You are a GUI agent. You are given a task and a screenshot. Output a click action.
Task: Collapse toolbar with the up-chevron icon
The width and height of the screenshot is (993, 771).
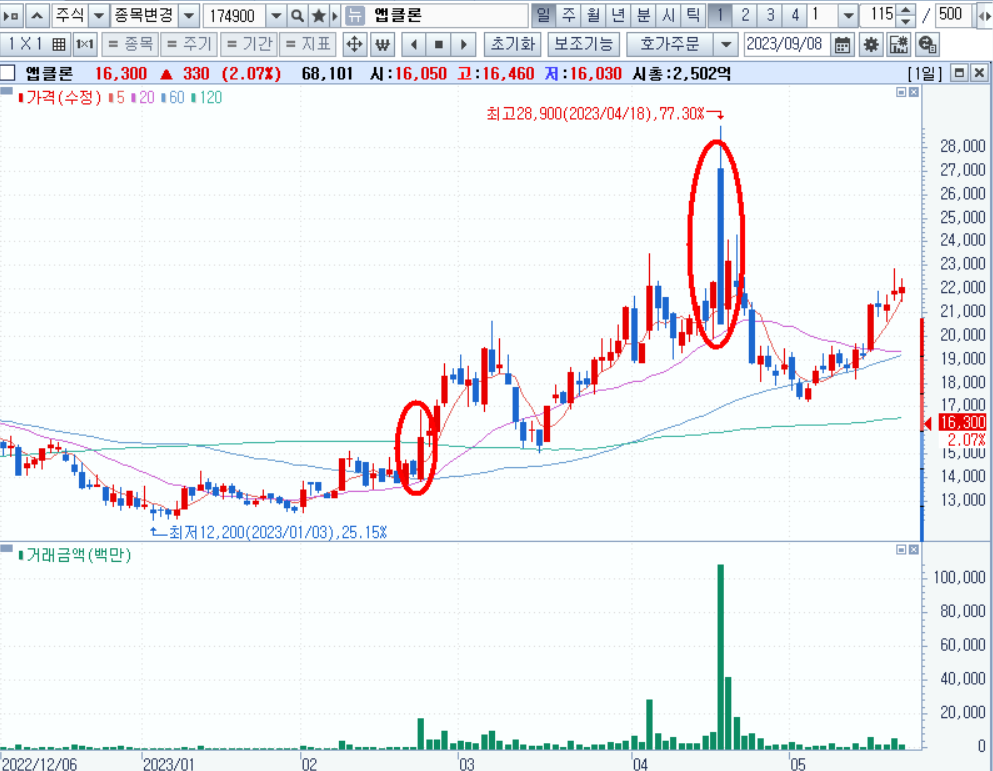[37, 16]
